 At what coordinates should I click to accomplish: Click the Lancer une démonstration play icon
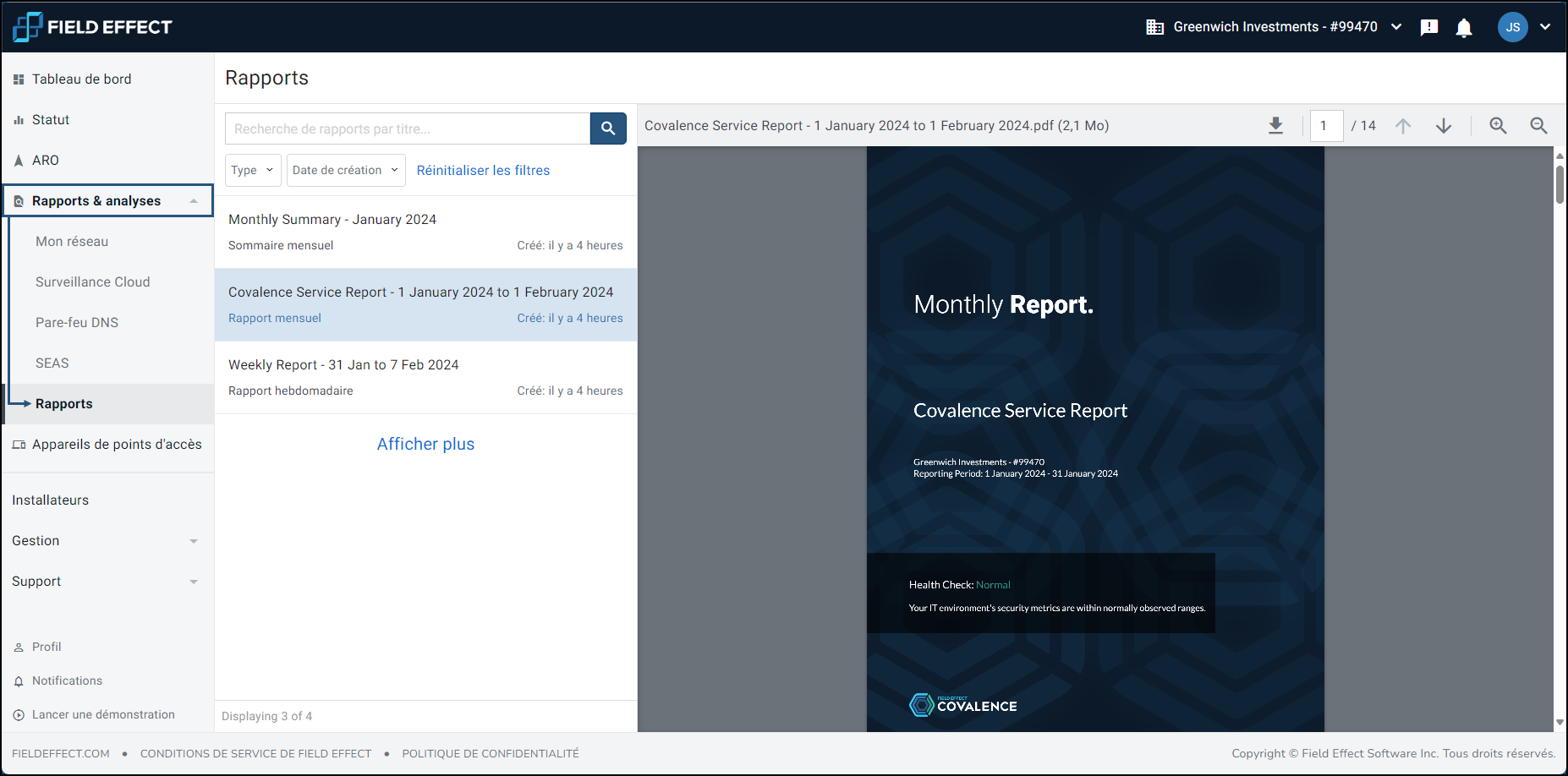[19, 715]
